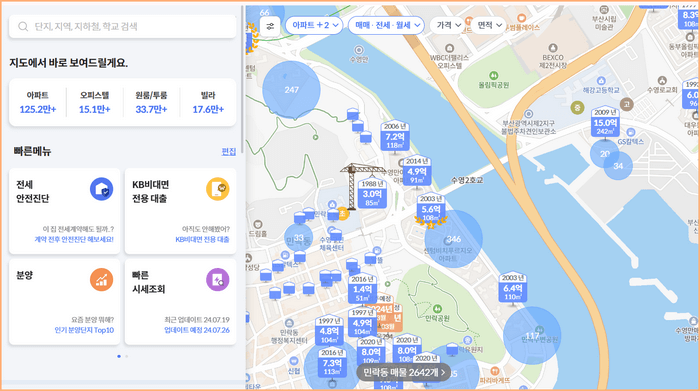The height and width of the screenshot is (391, 700).
Task: Go to the second quick menu page dot
Action: pos(127,356)
